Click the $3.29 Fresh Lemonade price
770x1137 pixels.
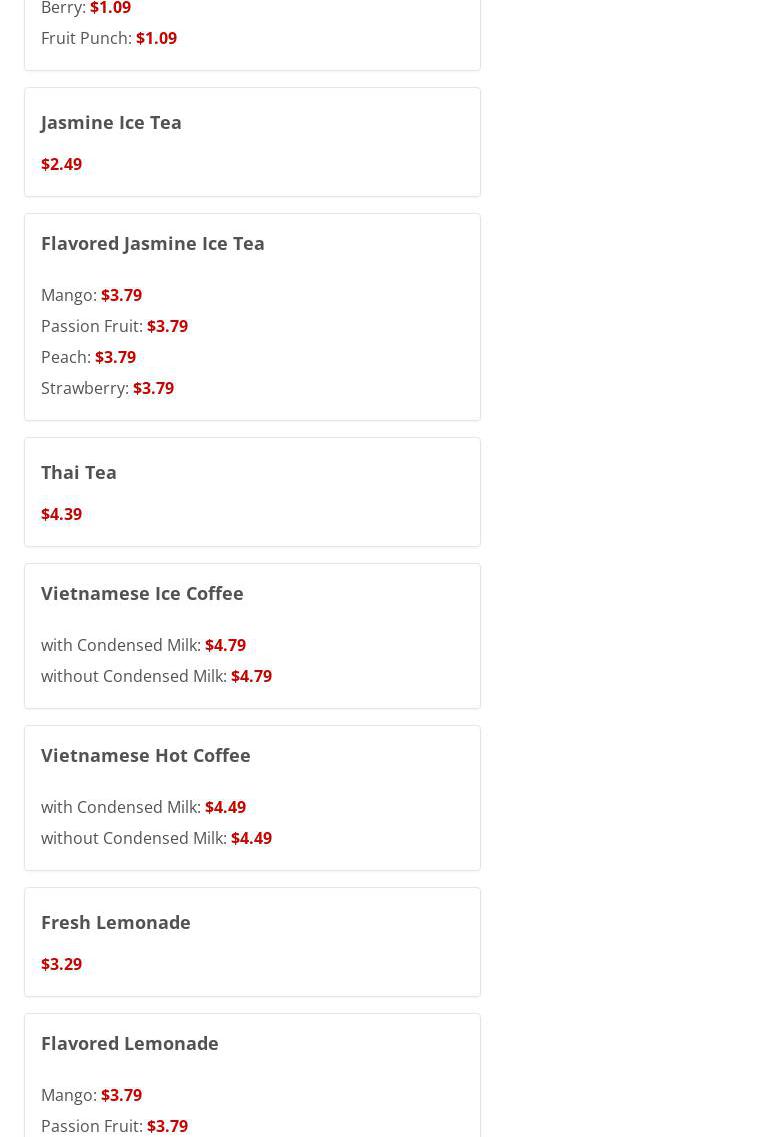tap(61, 964)
